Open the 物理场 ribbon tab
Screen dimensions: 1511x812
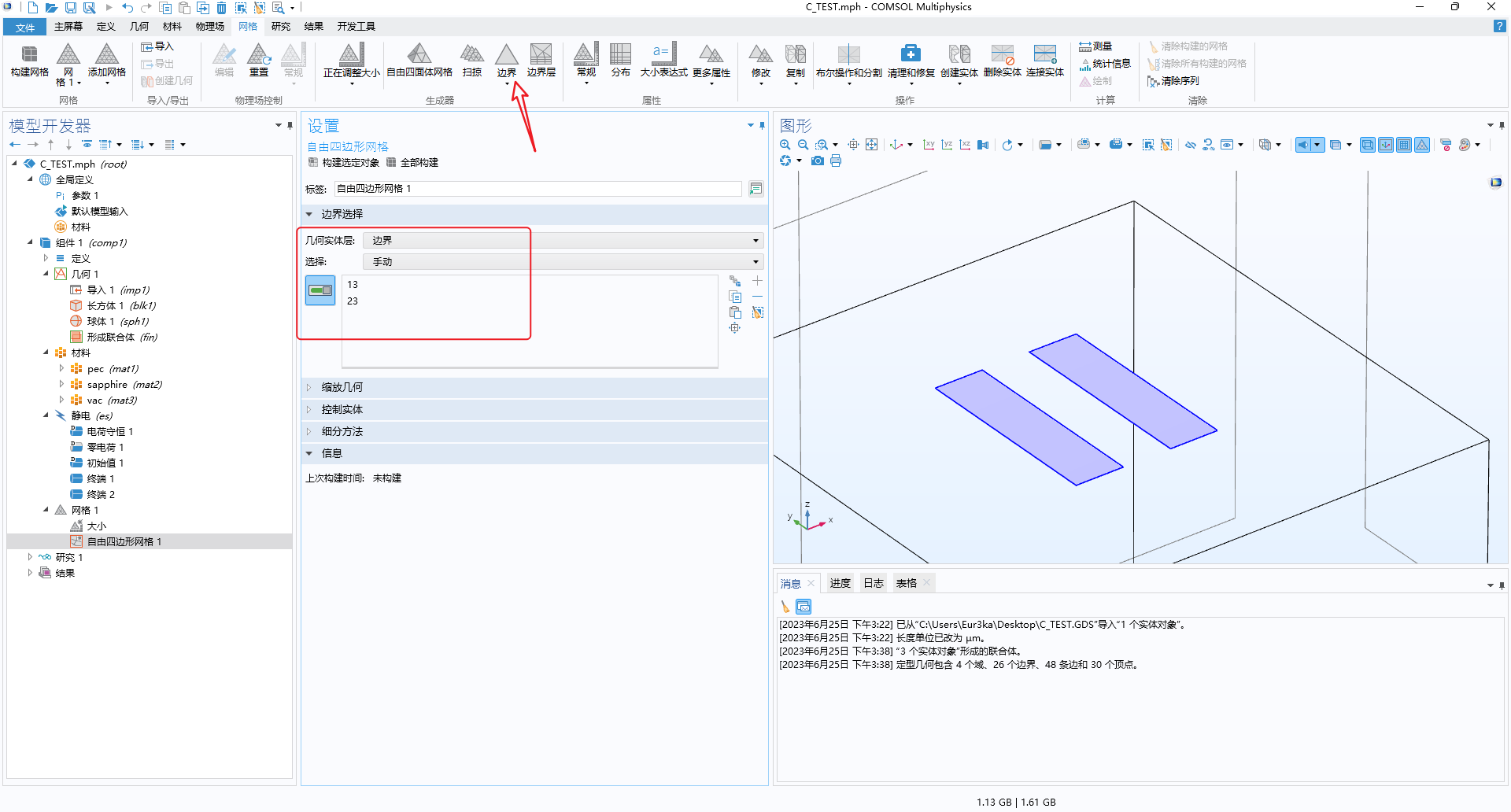(x=209, y=27)
